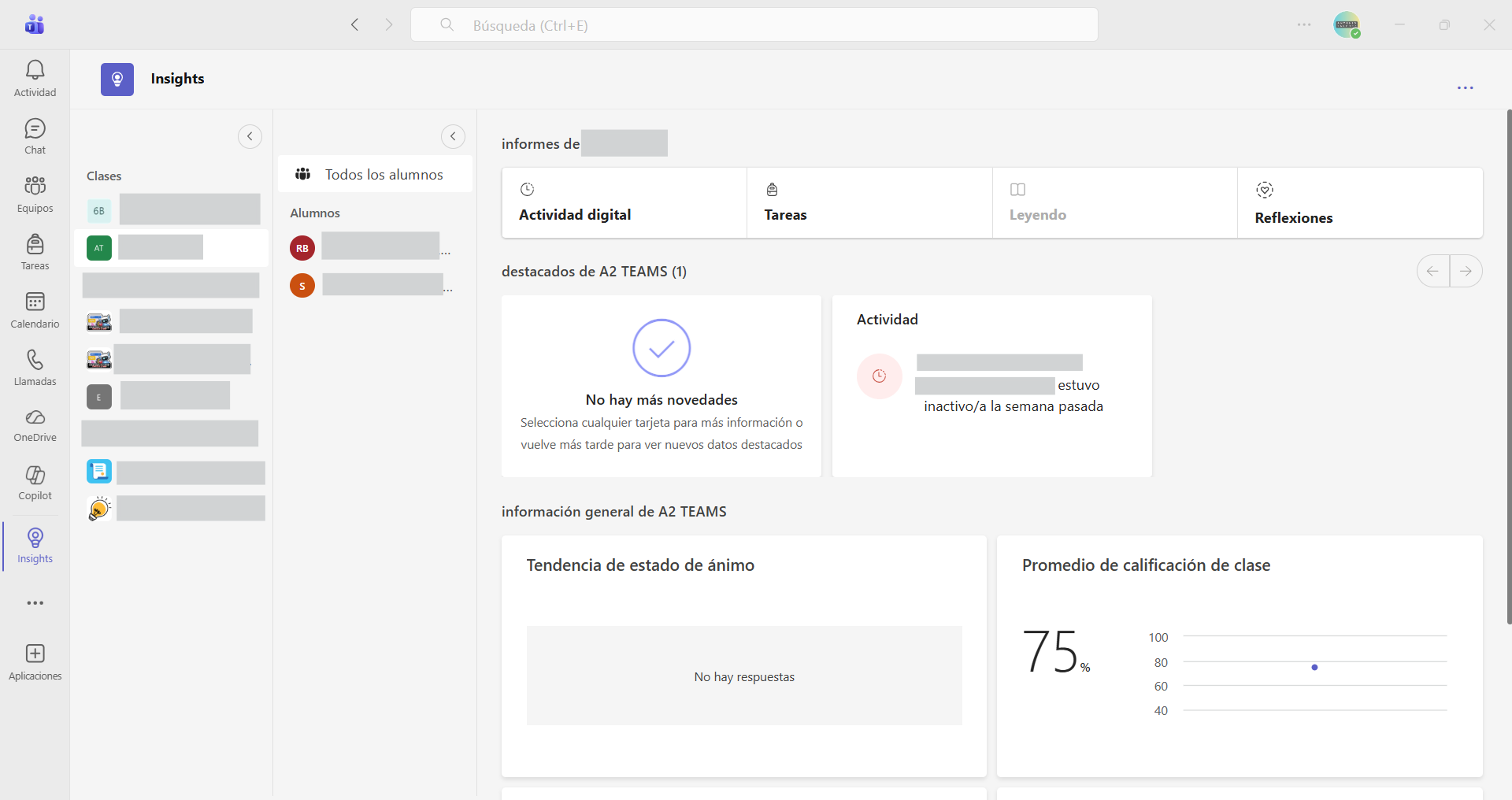Click the 'Clases' heading
1512x800 pixels.
[104, 176]
